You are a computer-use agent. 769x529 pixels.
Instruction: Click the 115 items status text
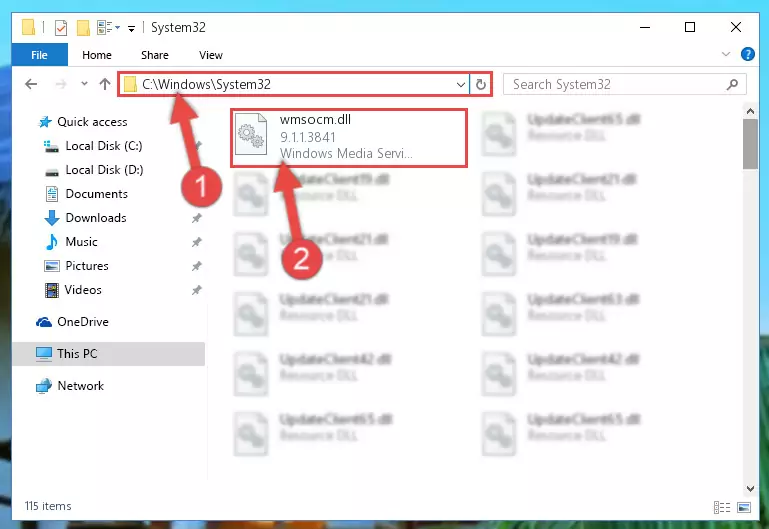click(48, 505)
